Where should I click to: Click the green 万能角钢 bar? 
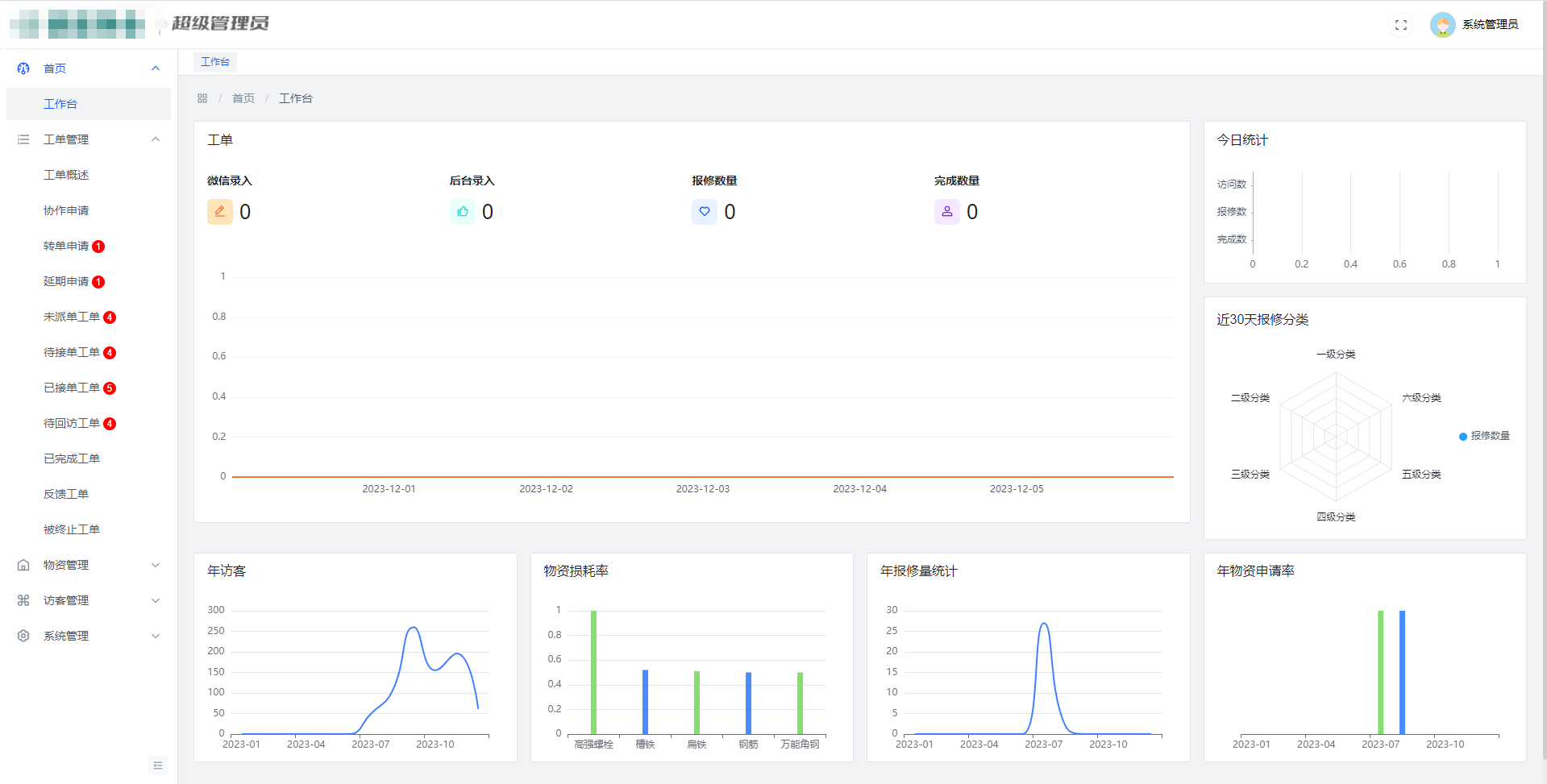point(800,703)
